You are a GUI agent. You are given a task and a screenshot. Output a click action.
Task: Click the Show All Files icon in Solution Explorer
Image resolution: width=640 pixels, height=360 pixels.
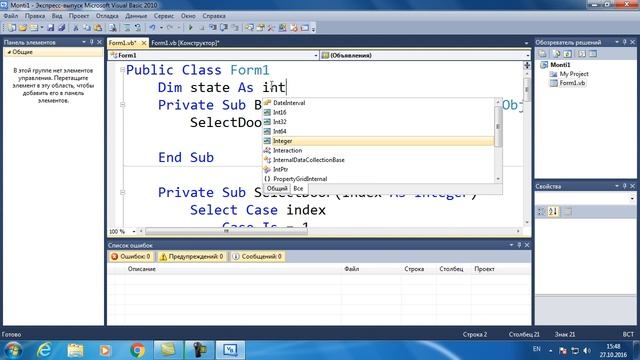coord(556,54)
